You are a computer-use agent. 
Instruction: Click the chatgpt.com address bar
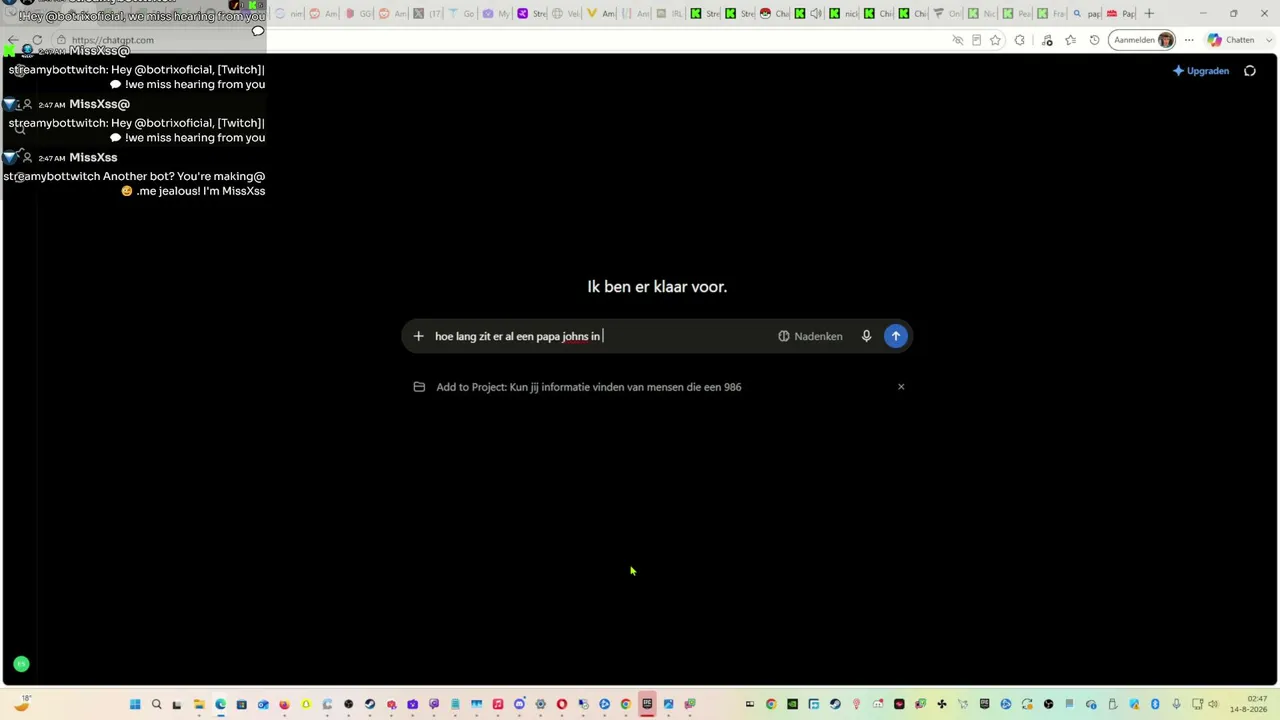tap(500, 40)
